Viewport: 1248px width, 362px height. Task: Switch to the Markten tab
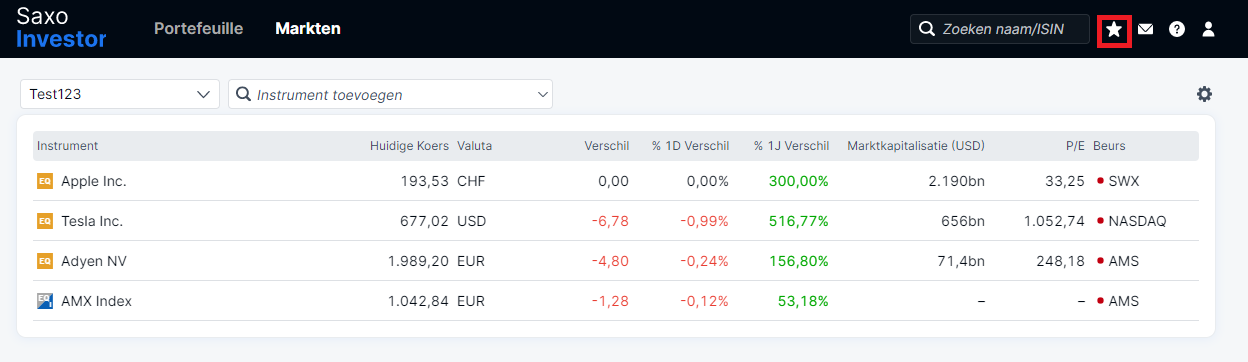[308, 29]
